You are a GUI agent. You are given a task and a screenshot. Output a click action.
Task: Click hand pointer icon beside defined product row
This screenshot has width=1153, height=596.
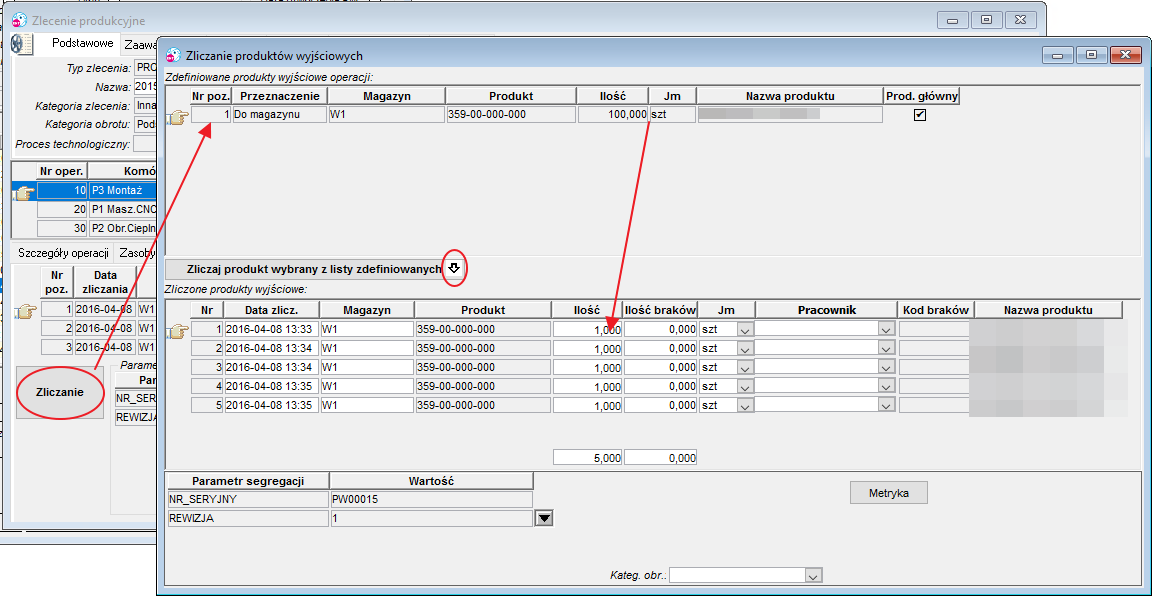coord(179,115)
